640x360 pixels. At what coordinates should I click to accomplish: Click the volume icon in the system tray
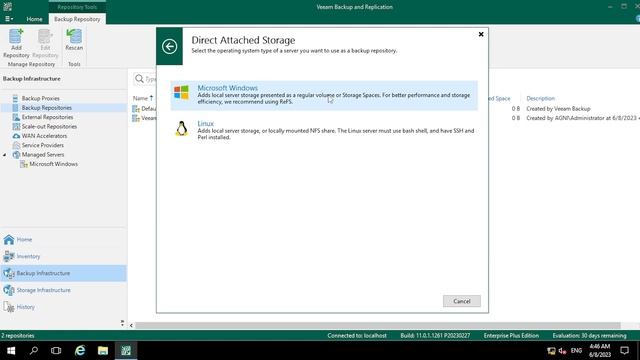tap(562, 351)
